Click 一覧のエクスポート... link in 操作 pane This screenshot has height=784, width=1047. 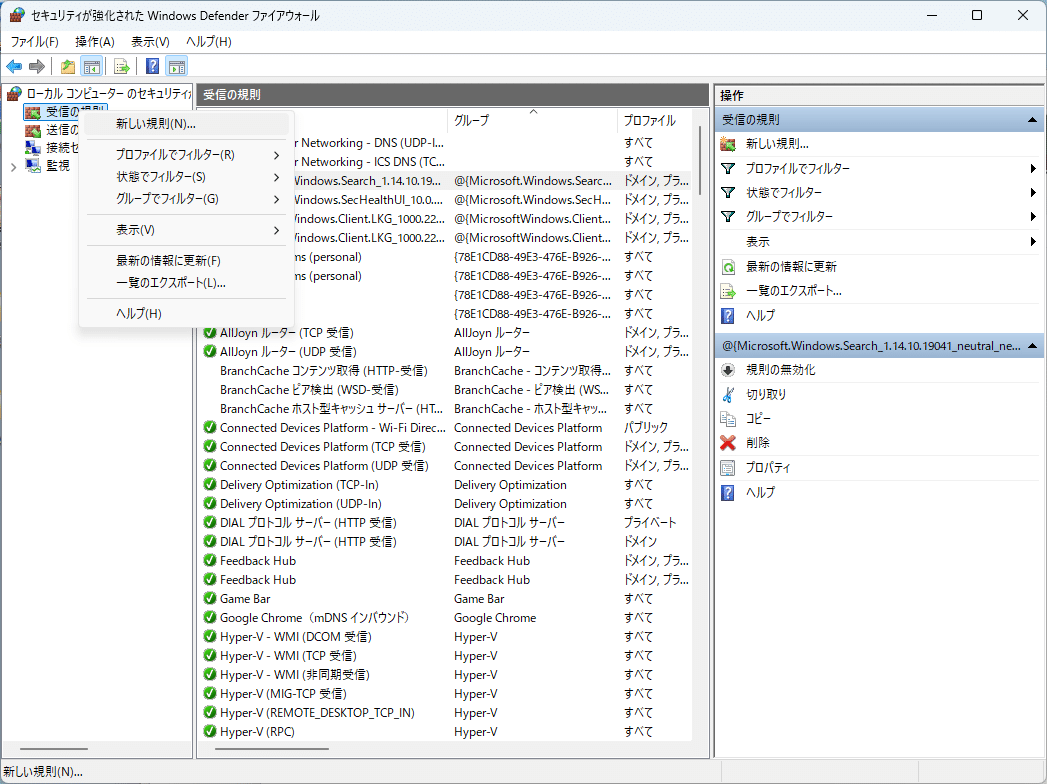coord(794,291)
